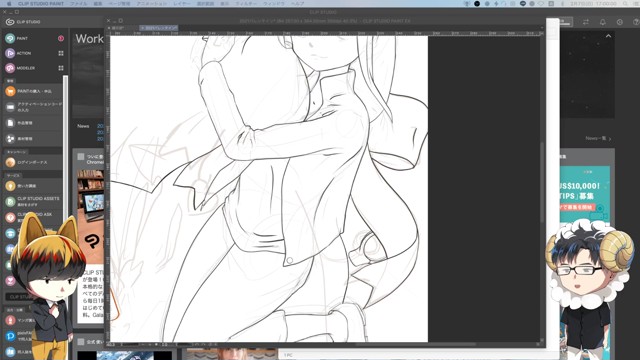Open the activation code entry item

(x=33, y=107)
